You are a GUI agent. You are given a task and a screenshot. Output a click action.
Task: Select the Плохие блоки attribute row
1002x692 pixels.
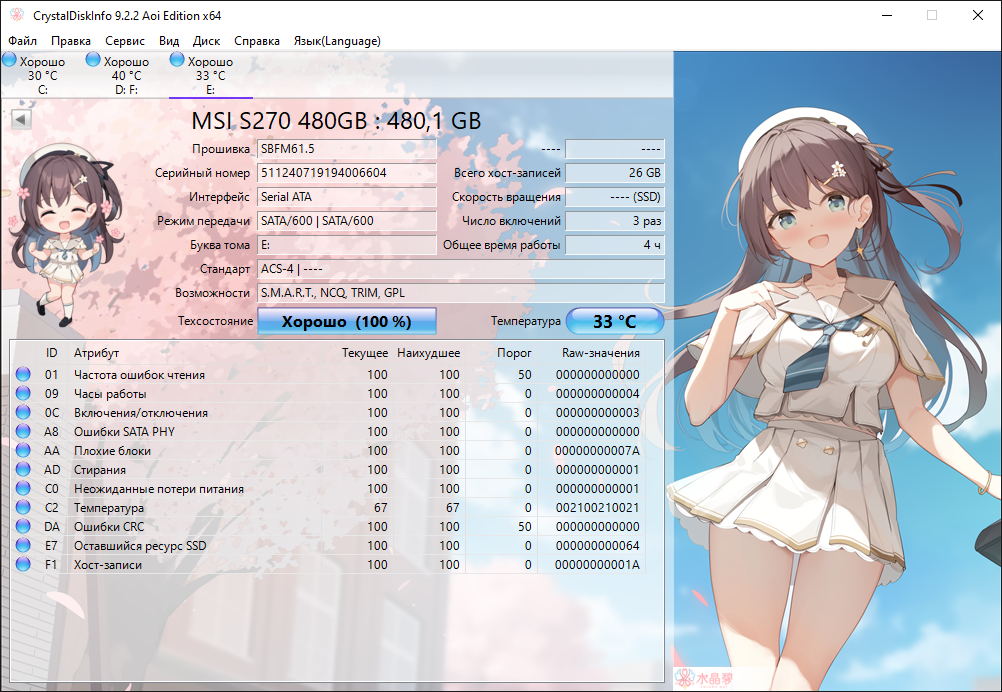pyautogui.click(x=328, y=450)
